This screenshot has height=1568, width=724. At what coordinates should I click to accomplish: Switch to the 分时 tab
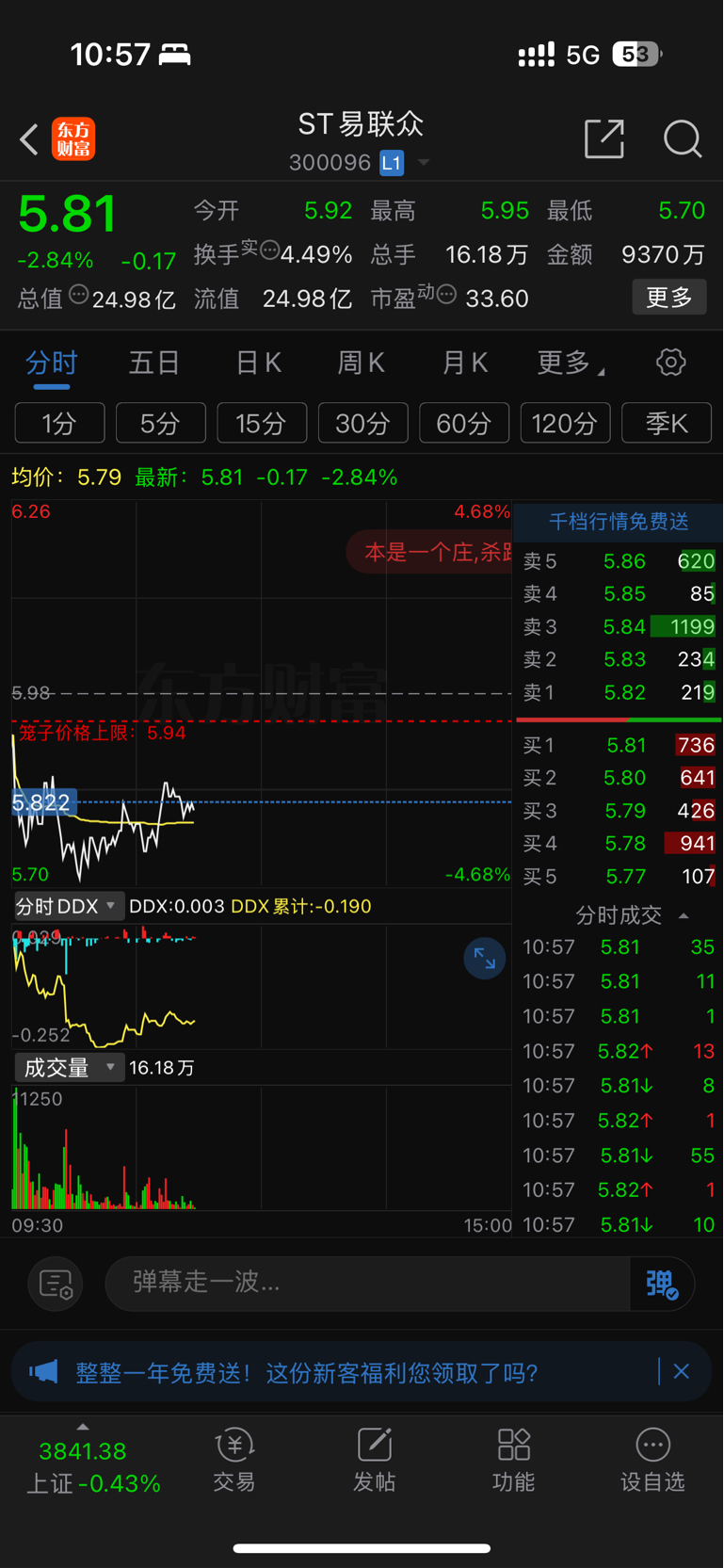click(x=52, y=364)
